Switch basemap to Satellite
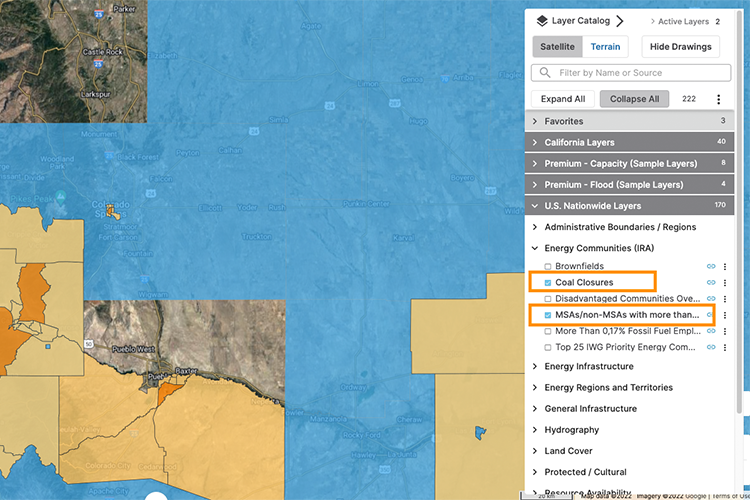This screenshot has width=750, height=500. tap(557, 46)
